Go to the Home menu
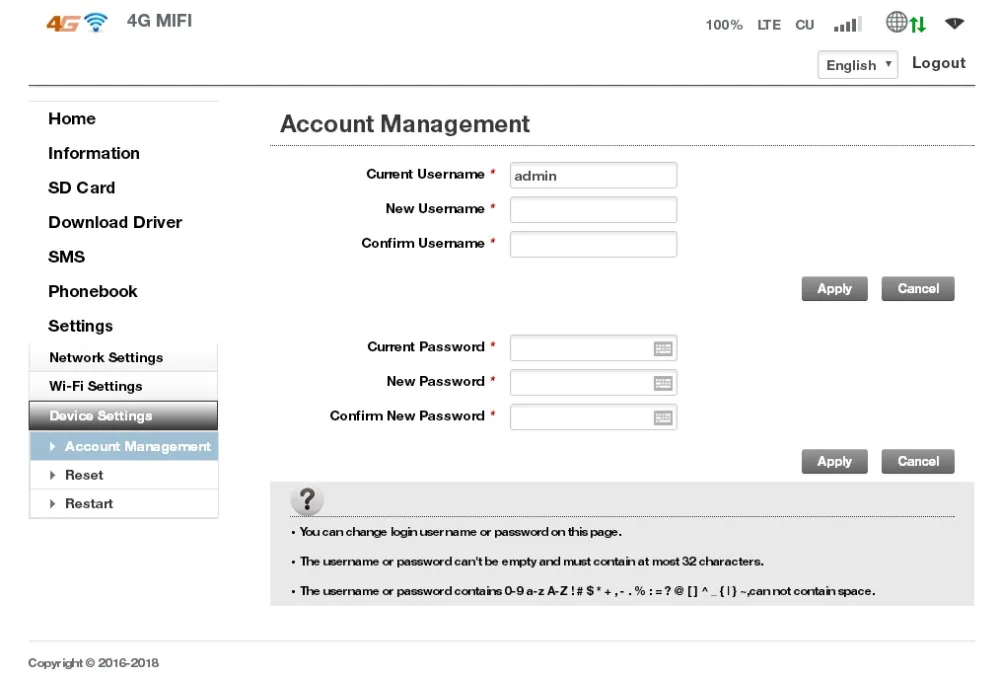 72,119
